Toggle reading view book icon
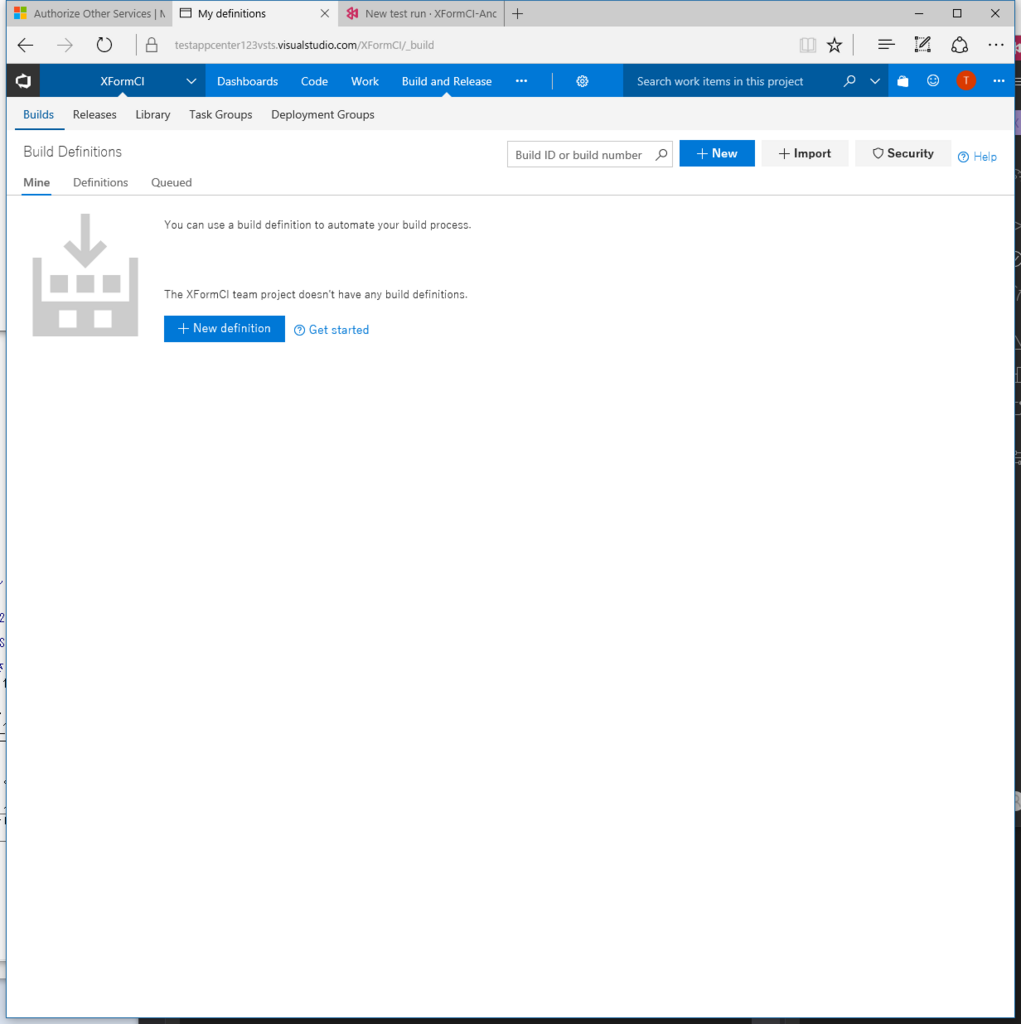The height and width of the screenshot is (1024, 1021). click(808, 45)
